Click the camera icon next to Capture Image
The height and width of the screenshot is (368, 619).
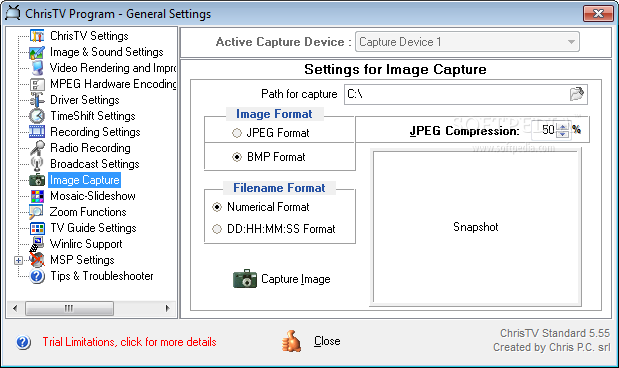coord(245,279)
